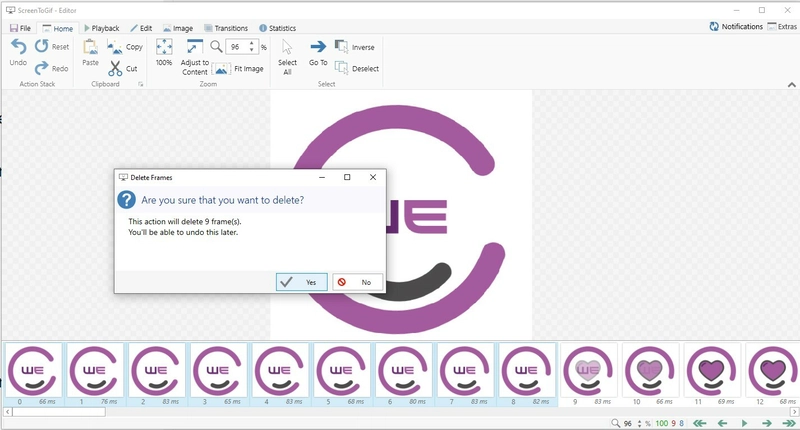Click the Undo arrow icon
800x430 pixels.
pyautogui.click(x=18, y=47)
